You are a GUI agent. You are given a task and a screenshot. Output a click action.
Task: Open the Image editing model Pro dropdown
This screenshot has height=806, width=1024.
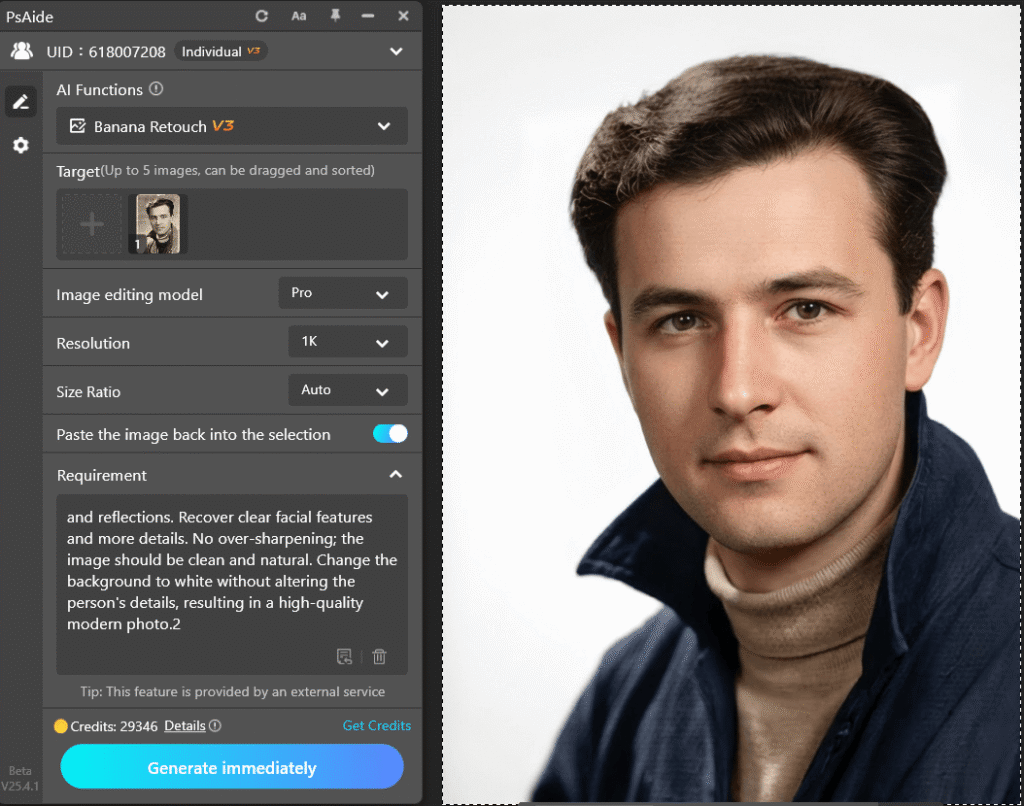click(343, 293)
